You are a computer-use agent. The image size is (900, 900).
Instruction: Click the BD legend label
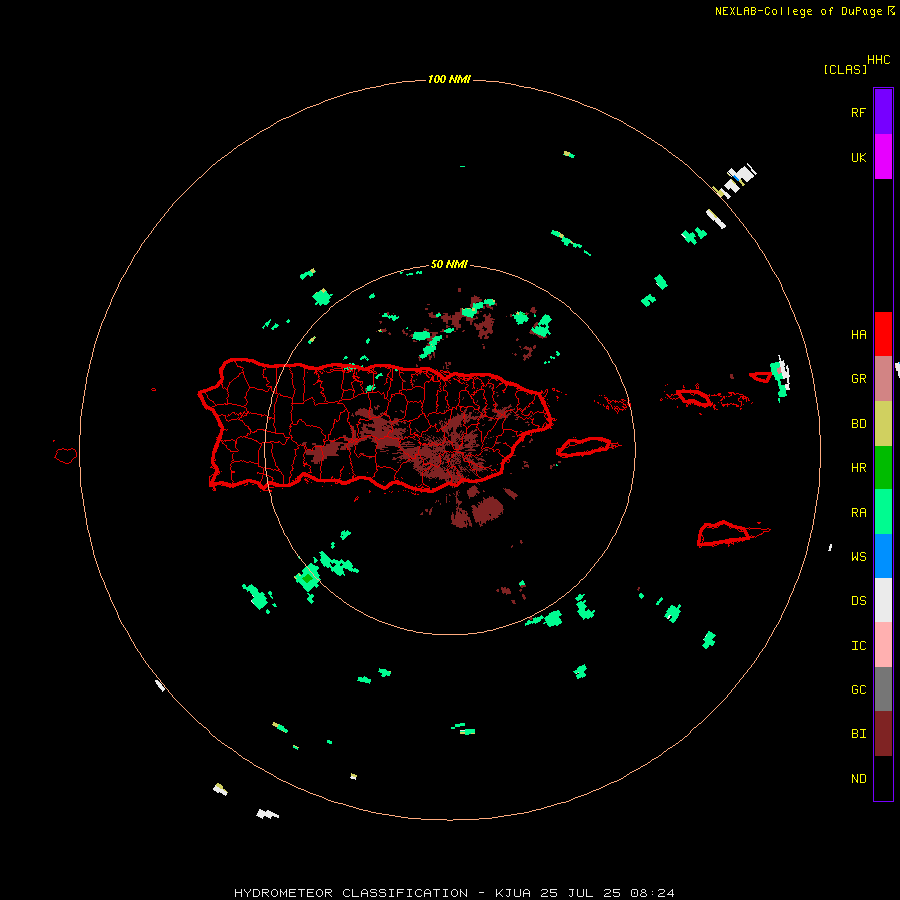tap(858, 423)
